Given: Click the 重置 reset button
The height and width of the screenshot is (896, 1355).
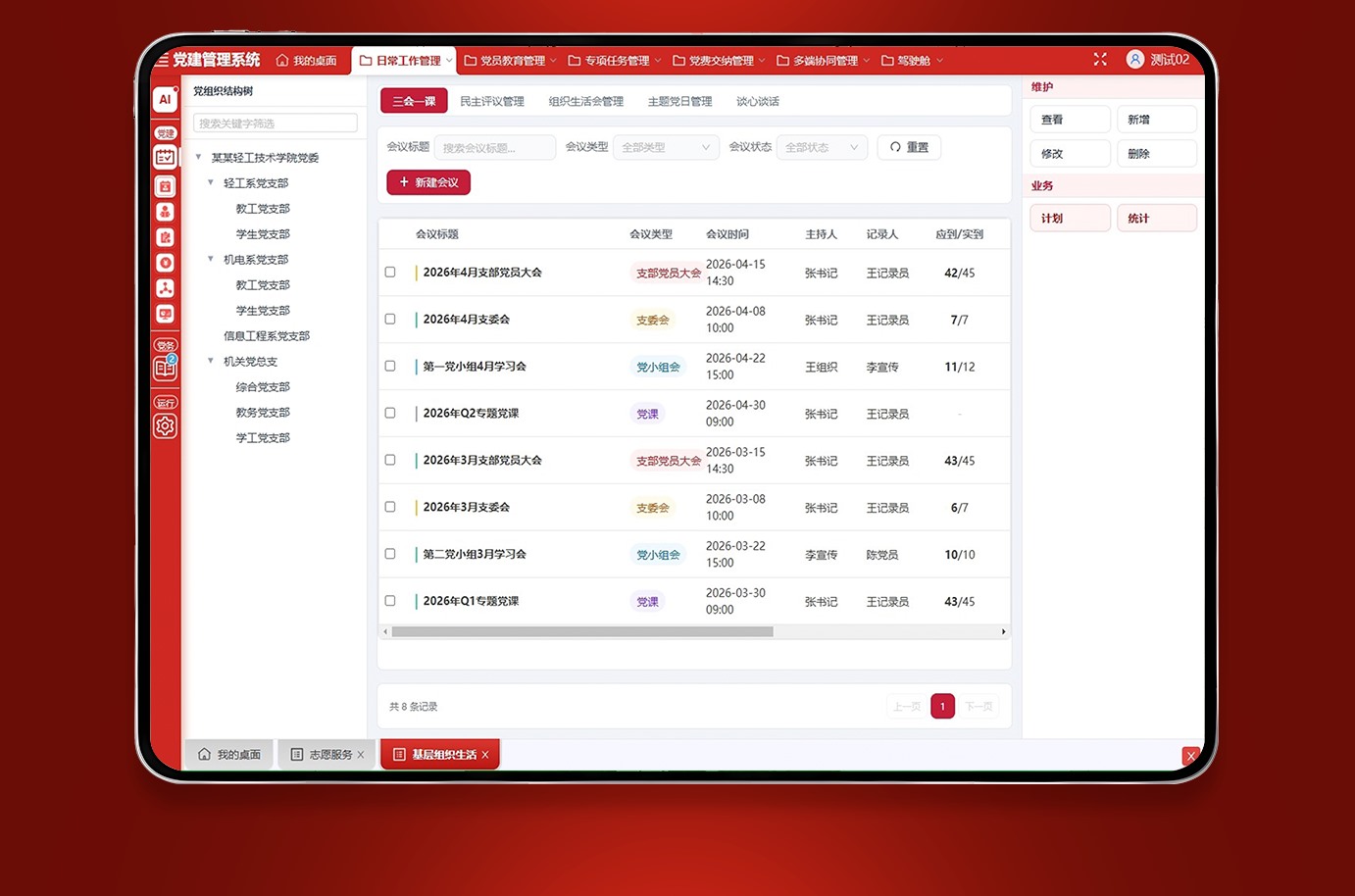Looking at the screenshot, I should point(909,147).
